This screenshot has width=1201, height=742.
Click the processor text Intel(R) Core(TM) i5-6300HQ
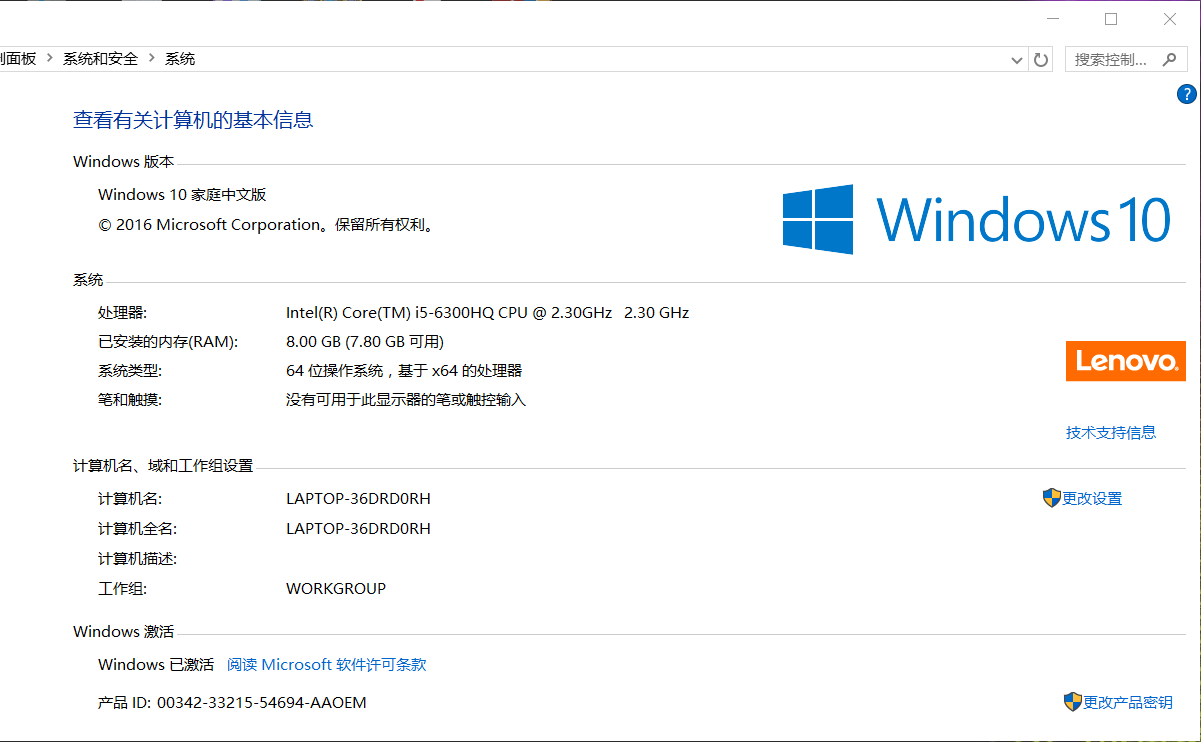click(488, 312)
